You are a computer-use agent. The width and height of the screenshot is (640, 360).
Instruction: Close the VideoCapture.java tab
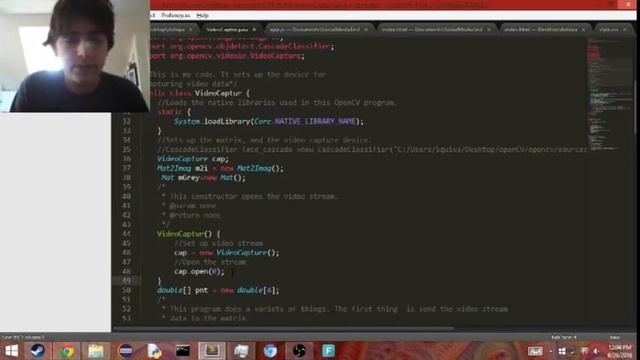tap(254, 29)
